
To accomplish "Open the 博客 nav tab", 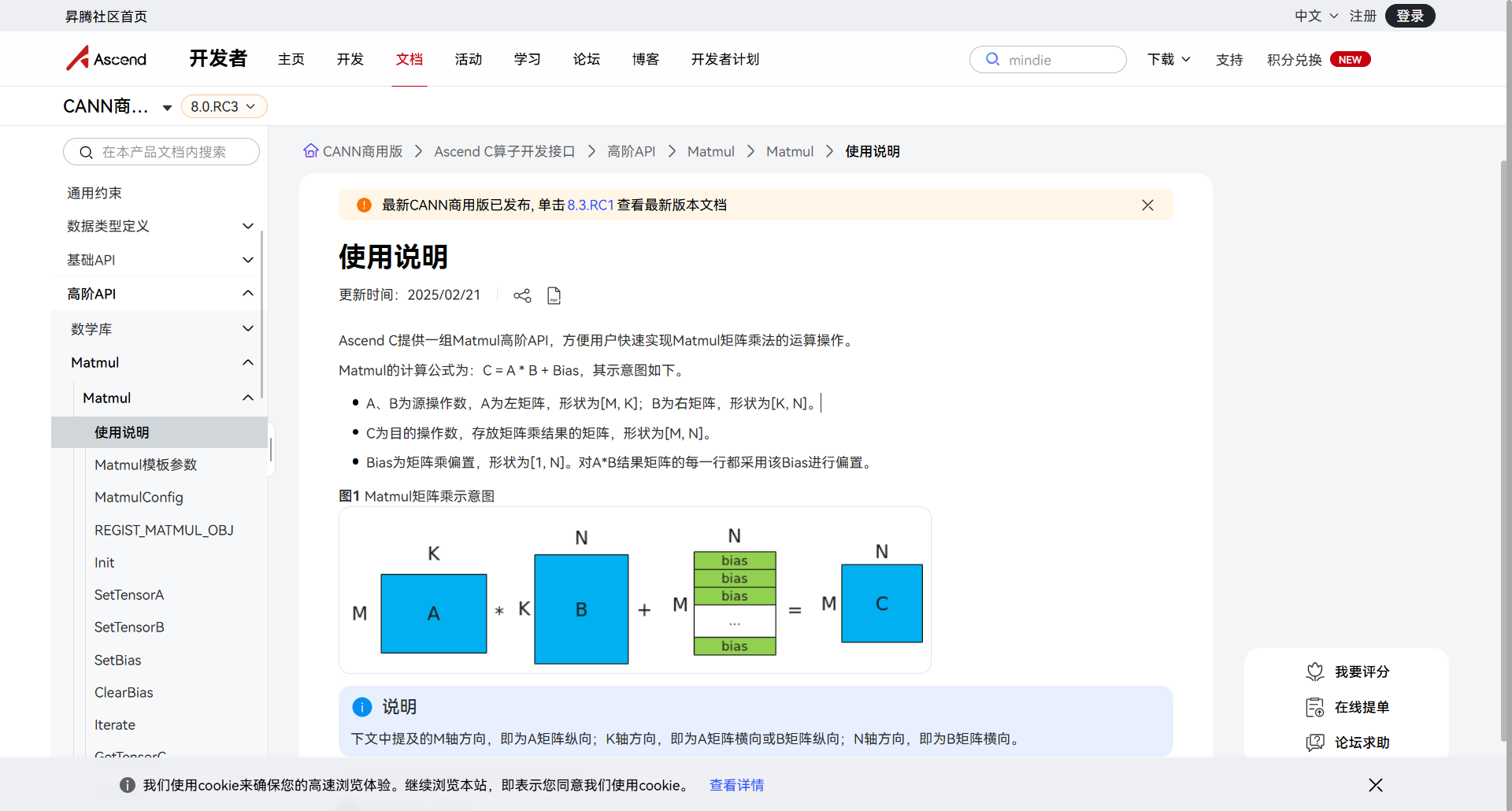I will [x=646, y=59].
